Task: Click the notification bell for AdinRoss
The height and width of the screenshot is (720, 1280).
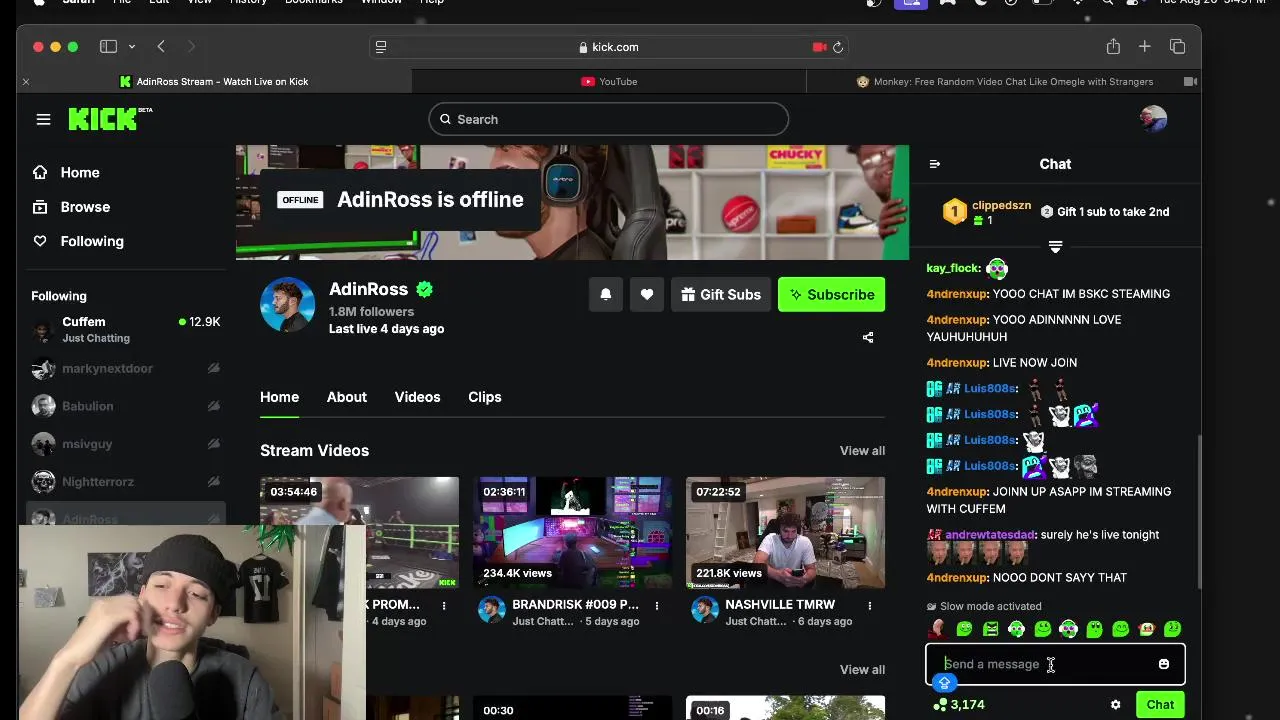Action: tap(605, 295)
